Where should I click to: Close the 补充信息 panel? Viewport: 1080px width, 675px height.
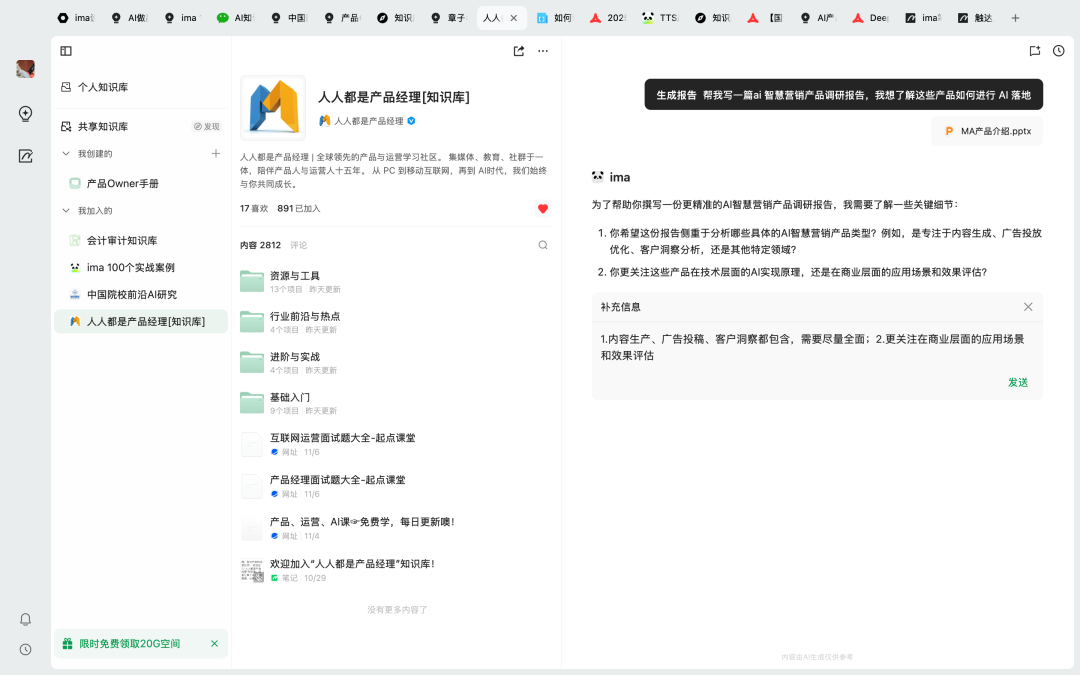point(1028,307)
